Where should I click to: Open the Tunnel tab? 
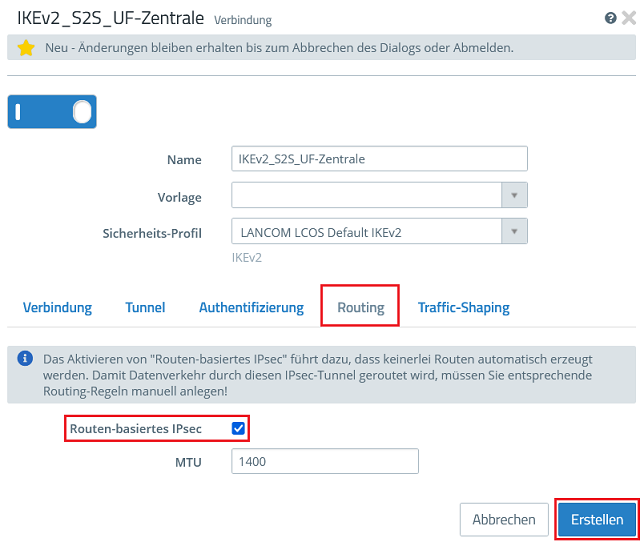(145, 308)
